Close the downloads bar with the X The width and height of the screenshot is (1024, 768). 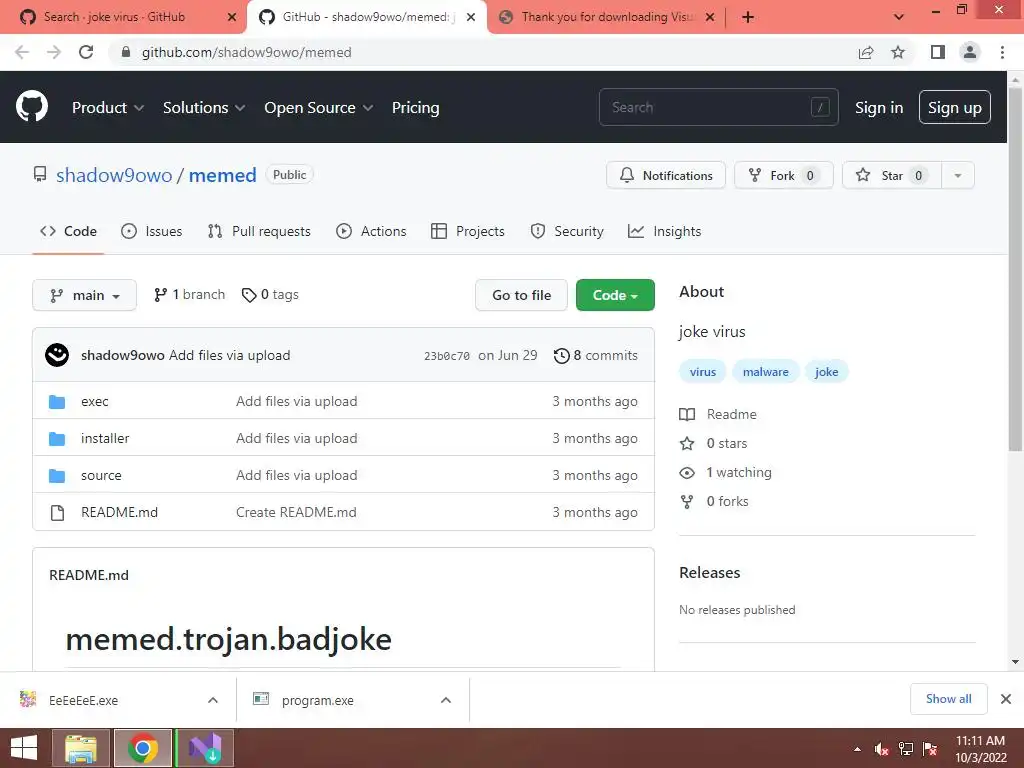point(1006,699)
